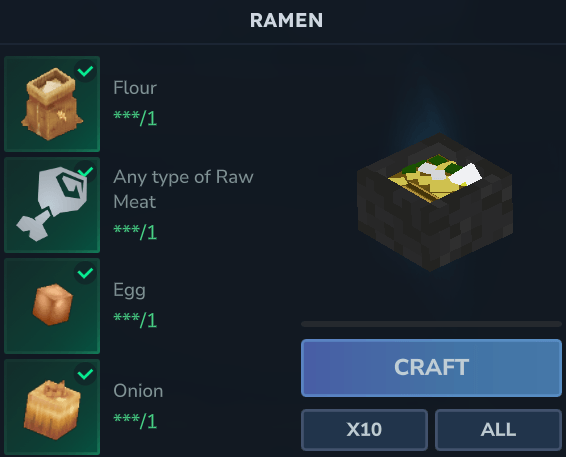Click the Flour sack ingredient icon
Viewport: 566px width, 457px height.
[52, 104]
